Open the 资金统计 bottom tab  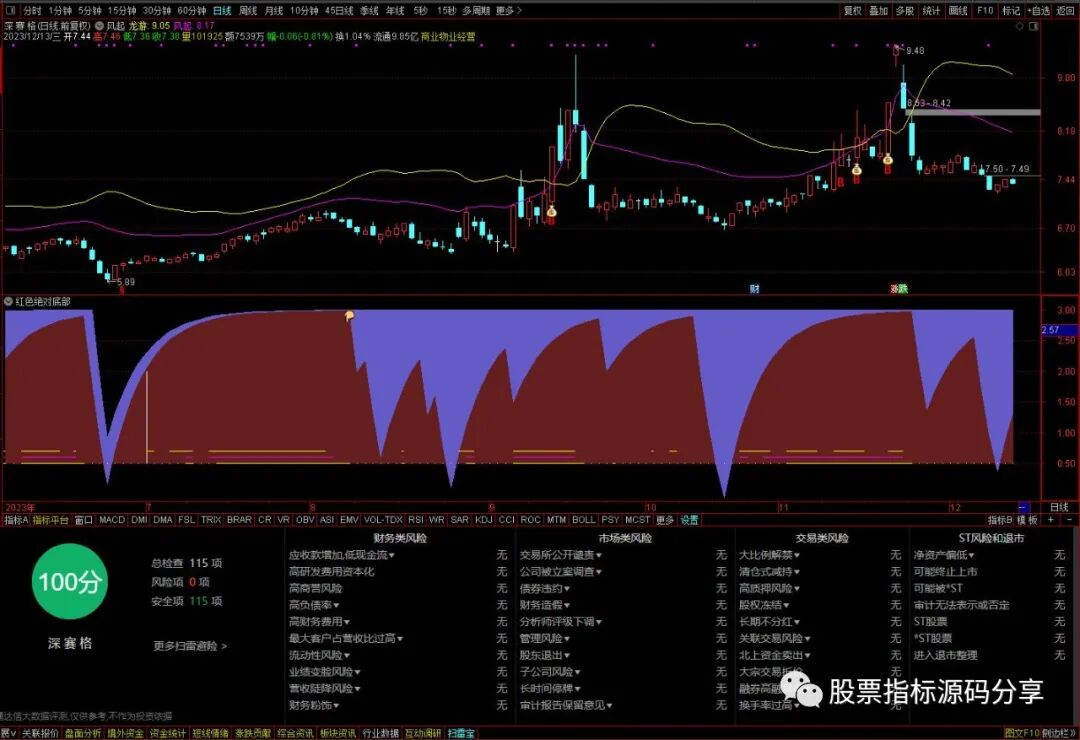(x=167, y=733)
